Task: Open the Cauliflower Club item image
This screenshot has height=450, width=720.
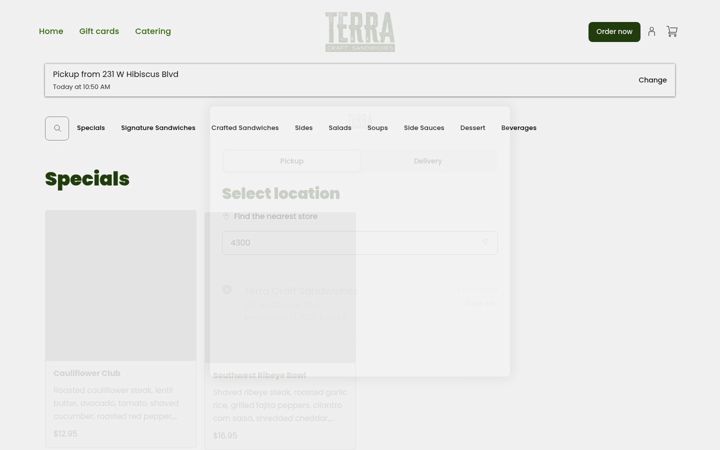Action: (x=121, y=285)
